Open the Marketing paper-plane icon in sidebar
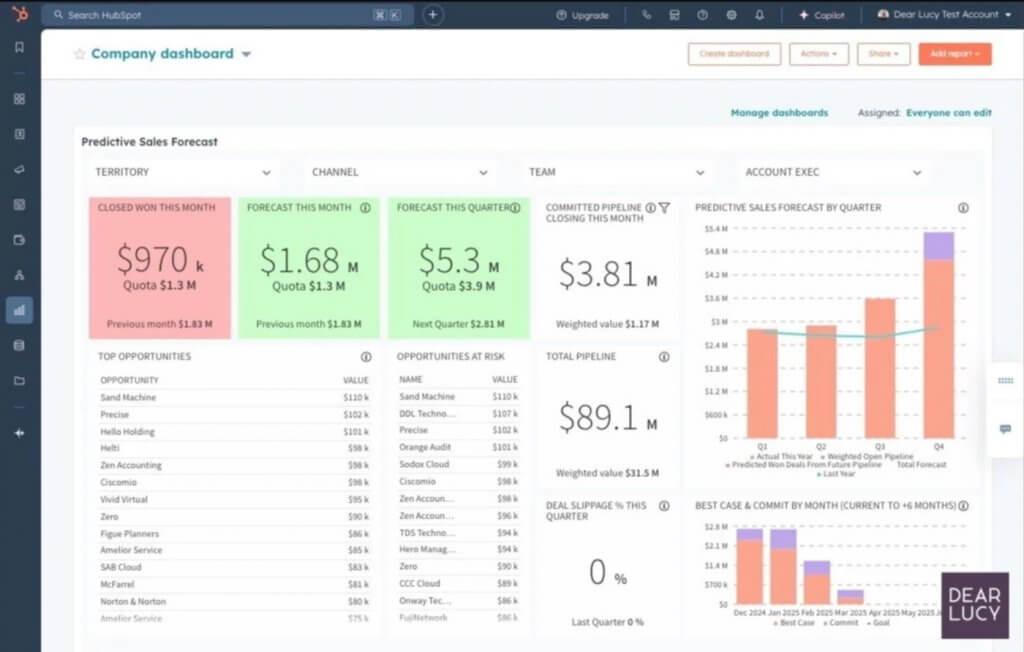The image size is (1024, 652). (18, 170)
